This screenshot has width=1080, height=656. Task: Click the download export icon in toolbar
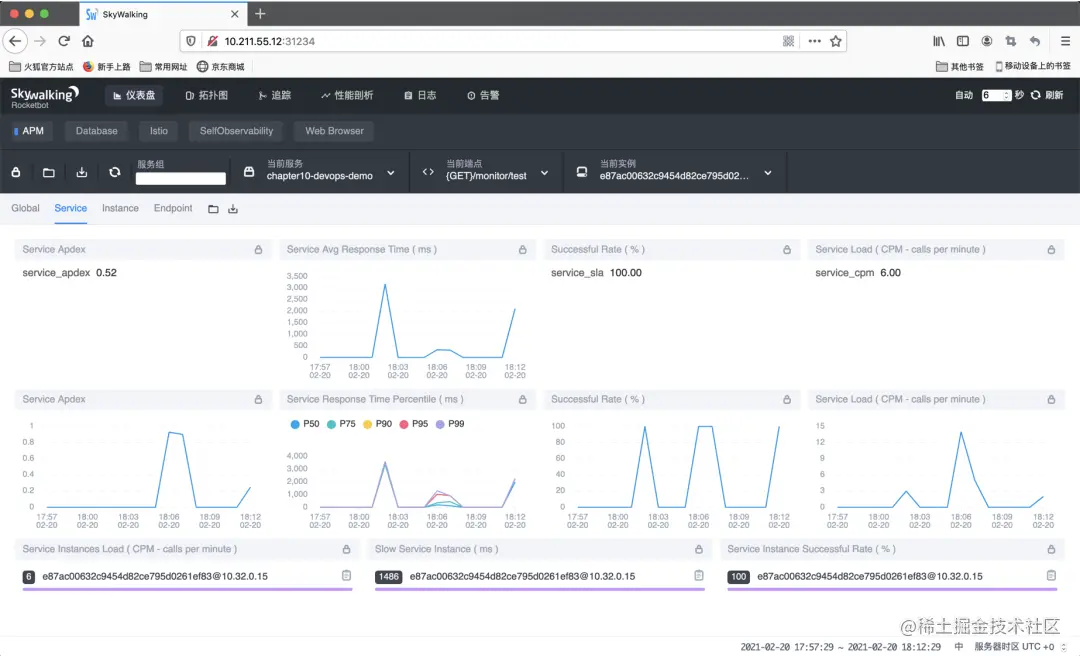[x=82, y=172]
